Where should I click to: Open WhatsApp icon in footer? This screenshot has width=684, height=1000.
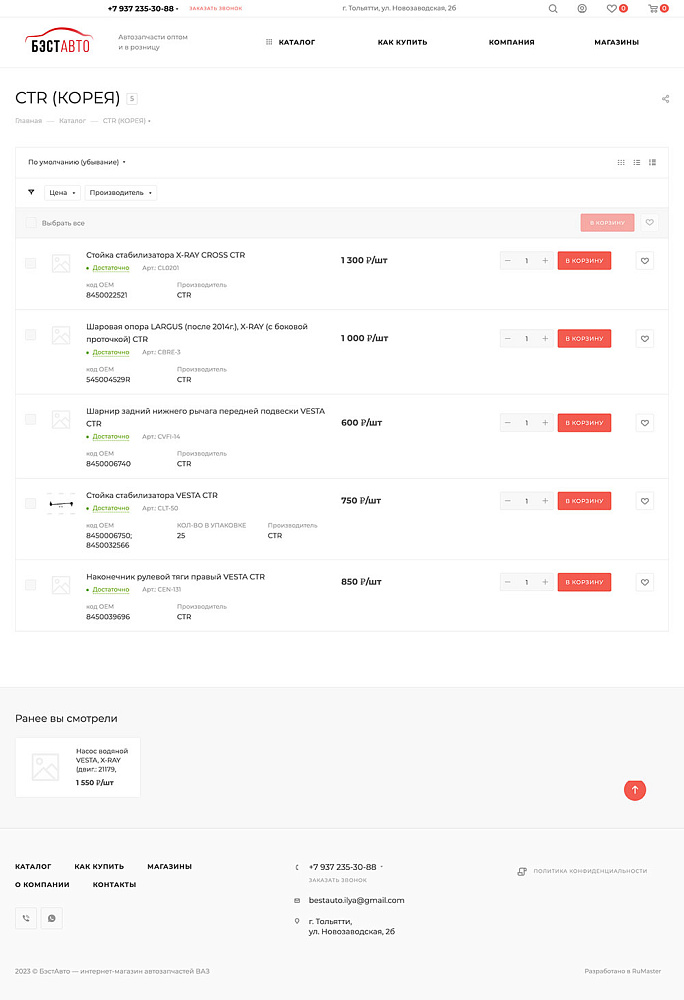pyautogui.click(x=51, y=917)
